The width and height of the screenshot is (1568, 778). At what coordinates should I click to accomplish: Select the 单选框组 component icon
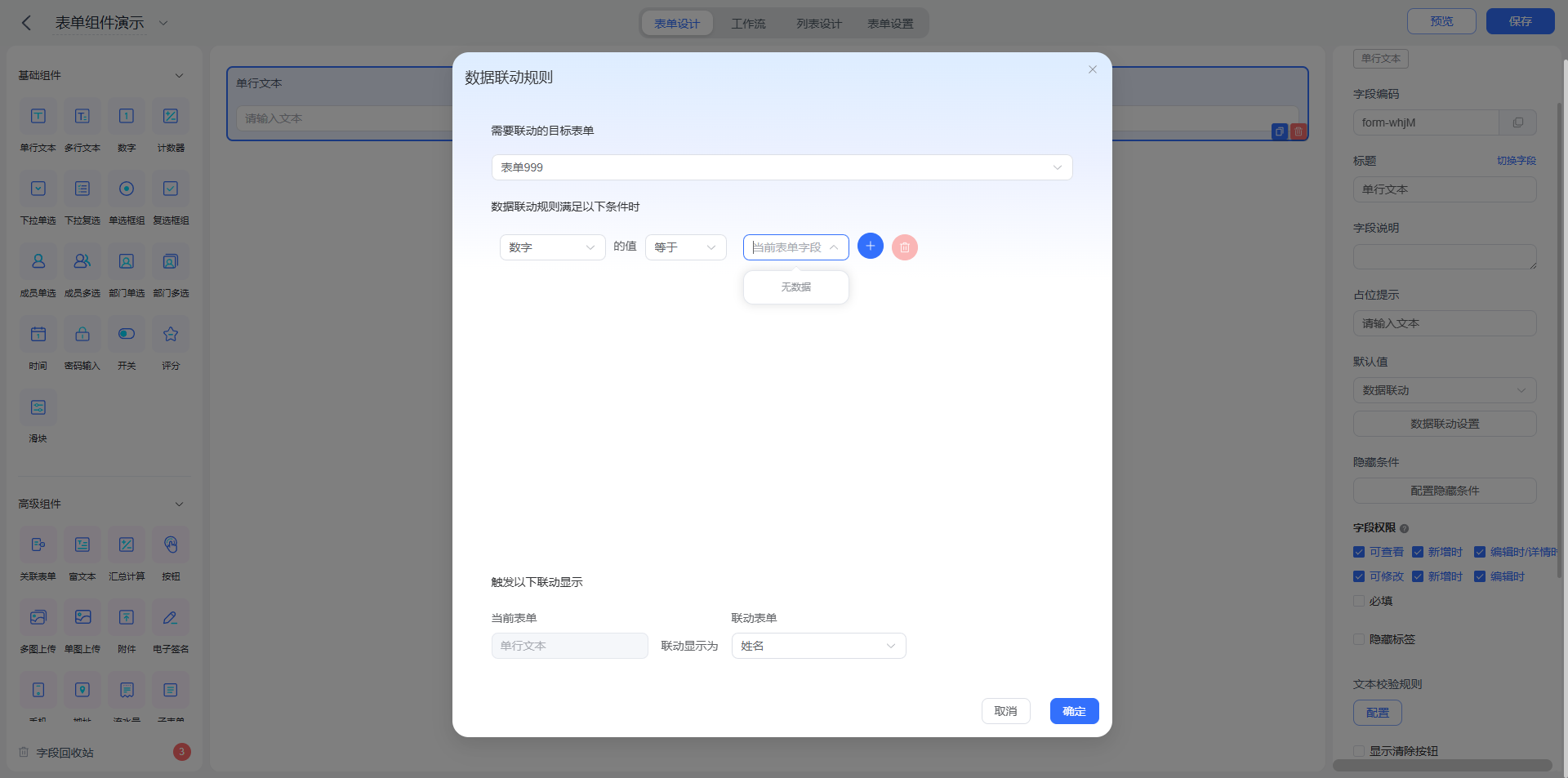pos(127,189)
